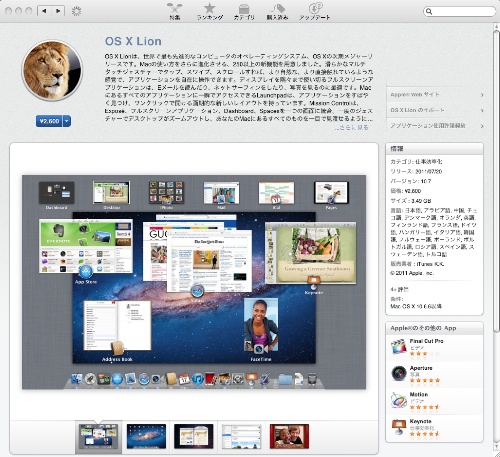Open the Keynote title link in sidebar
This screenshot has height=457, width=500.
coord(420,421)
